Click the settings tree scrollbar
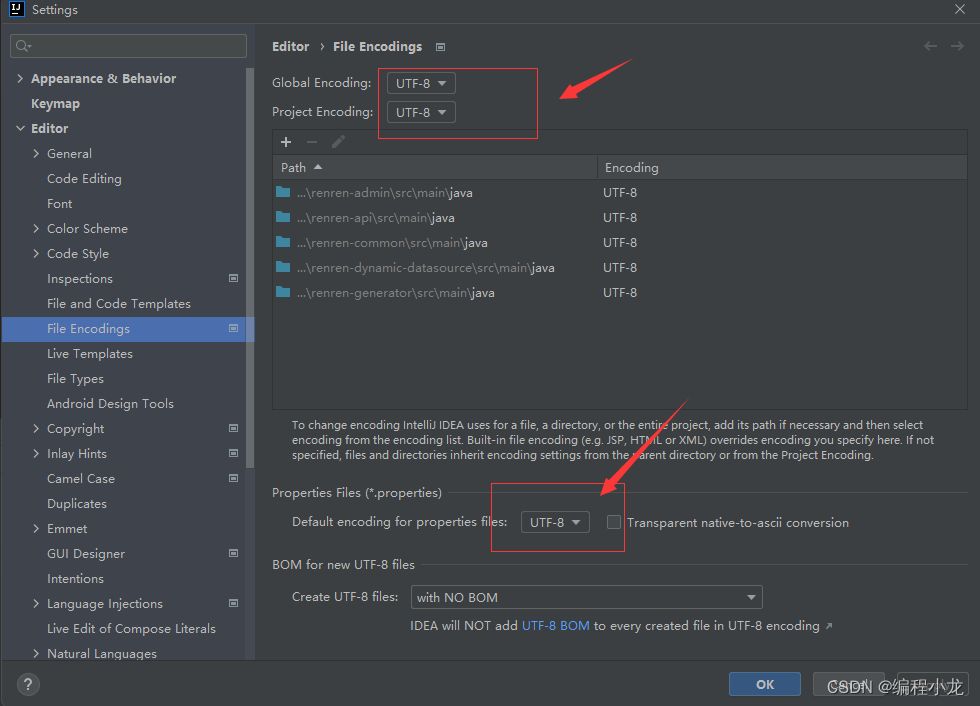Screen dimensions: 980x706 (250, 268)
